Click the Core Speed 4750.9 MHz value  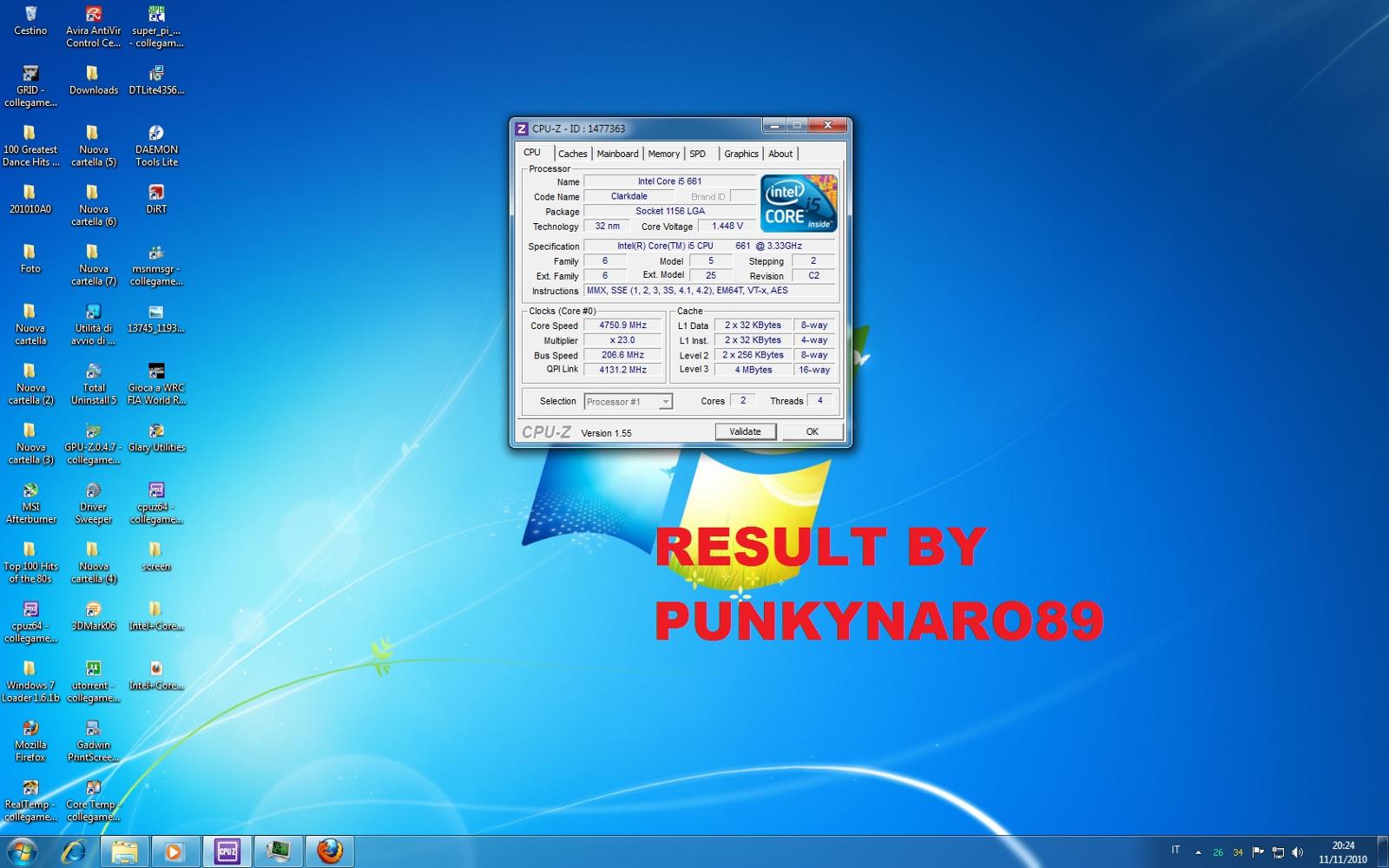622,325
